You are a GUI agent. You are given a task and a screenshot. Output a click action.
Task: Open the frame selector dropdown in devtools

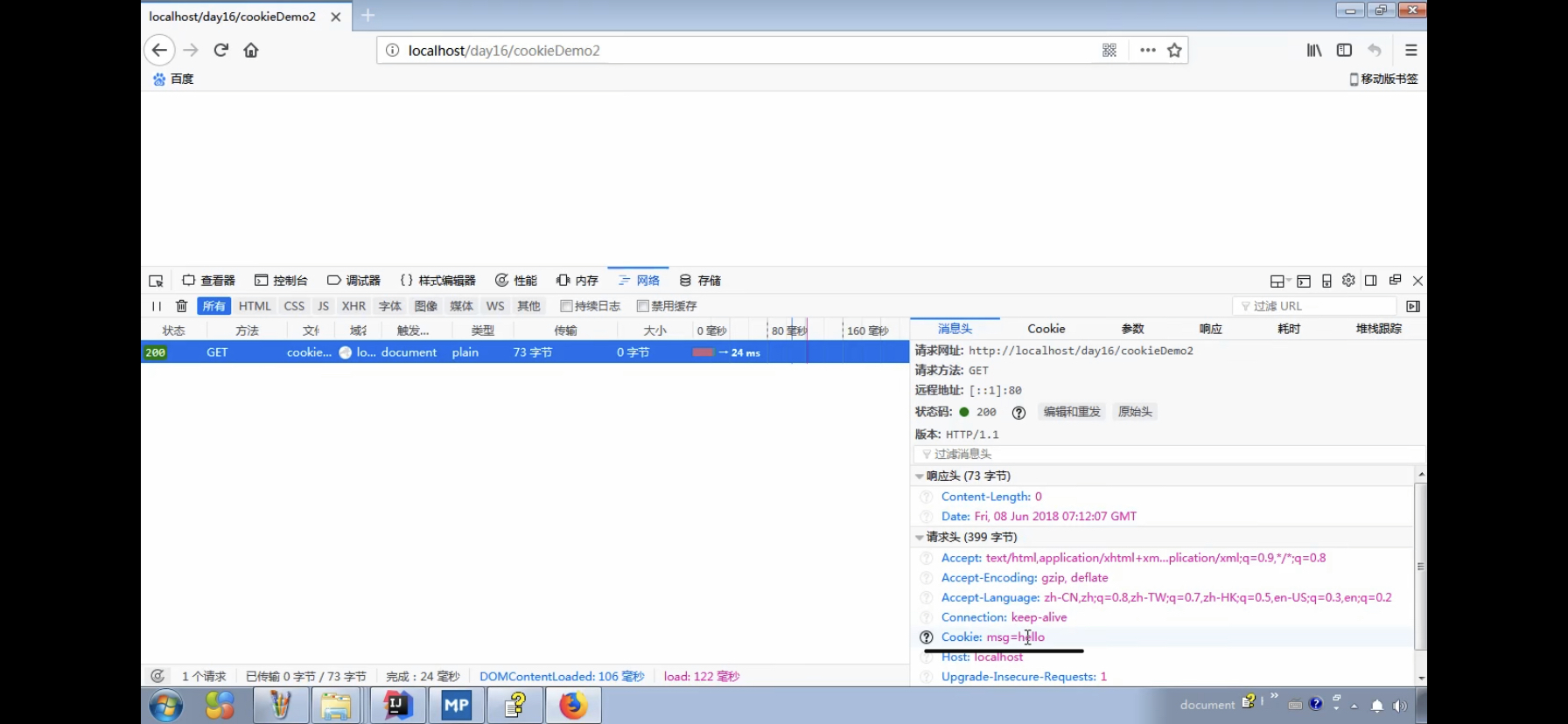pyautogui.click(x=1280, y=281)
